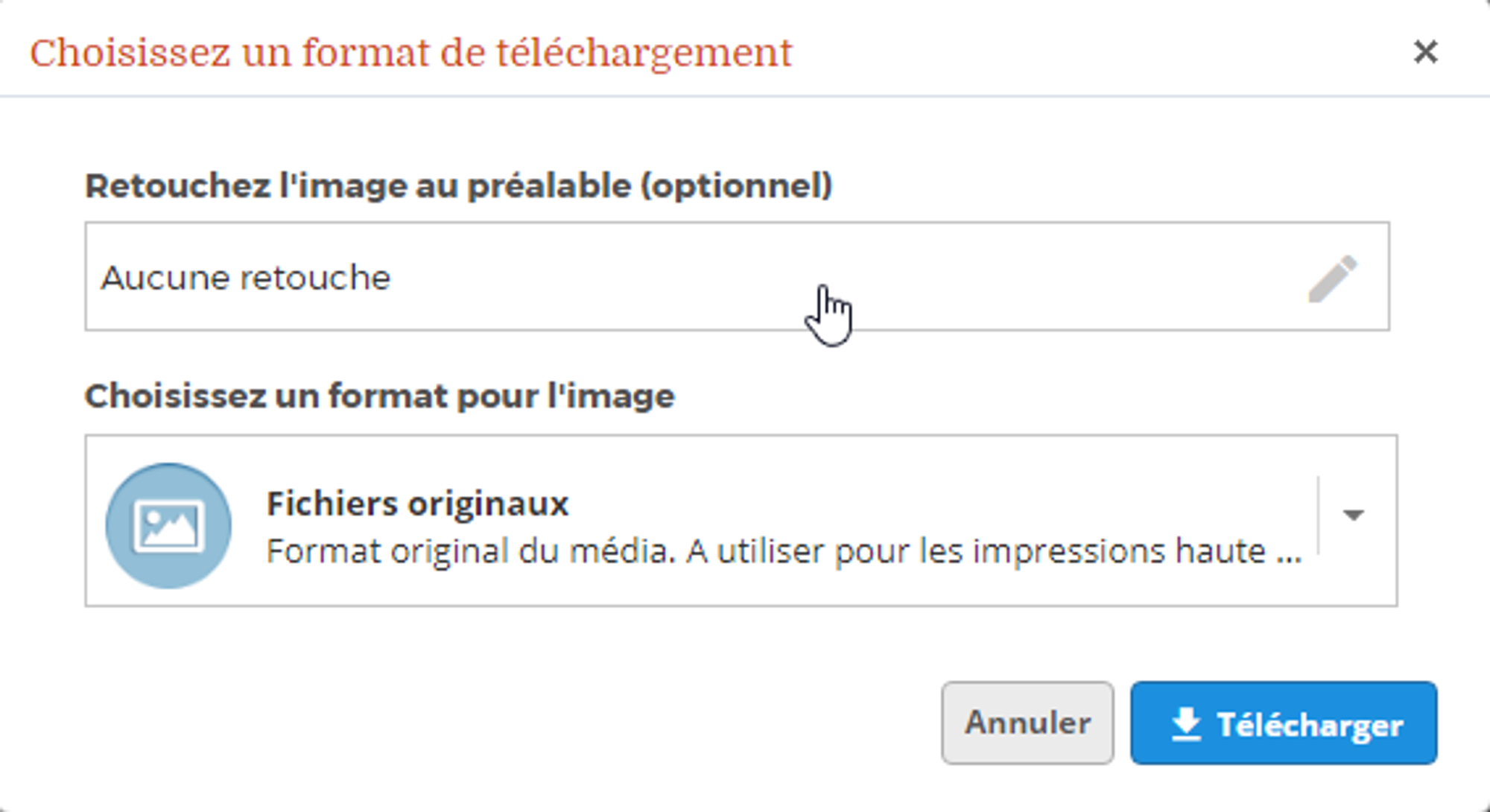Expand the image format dropdown arrow
The image size is (1490, 812).
(1353, 515)
